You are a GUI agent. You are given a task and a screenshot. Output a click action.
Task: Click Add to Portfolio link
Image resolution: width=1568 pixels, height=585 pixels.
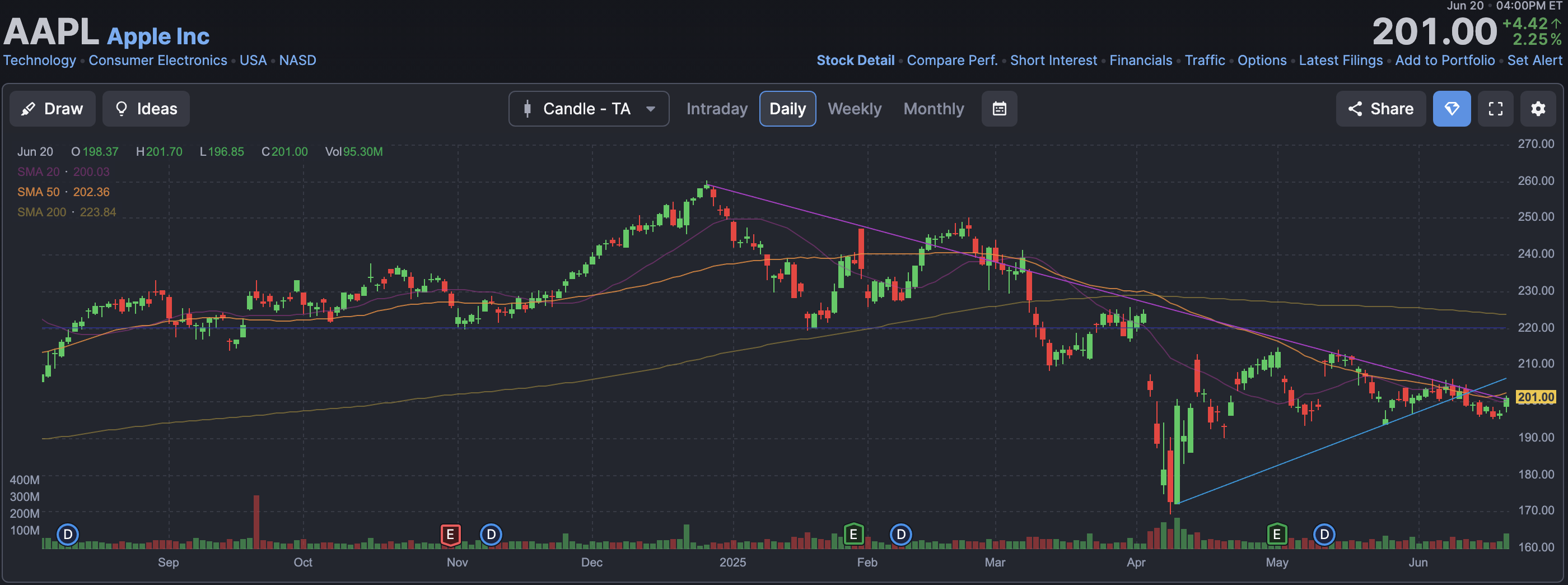tap(1445, 61)
